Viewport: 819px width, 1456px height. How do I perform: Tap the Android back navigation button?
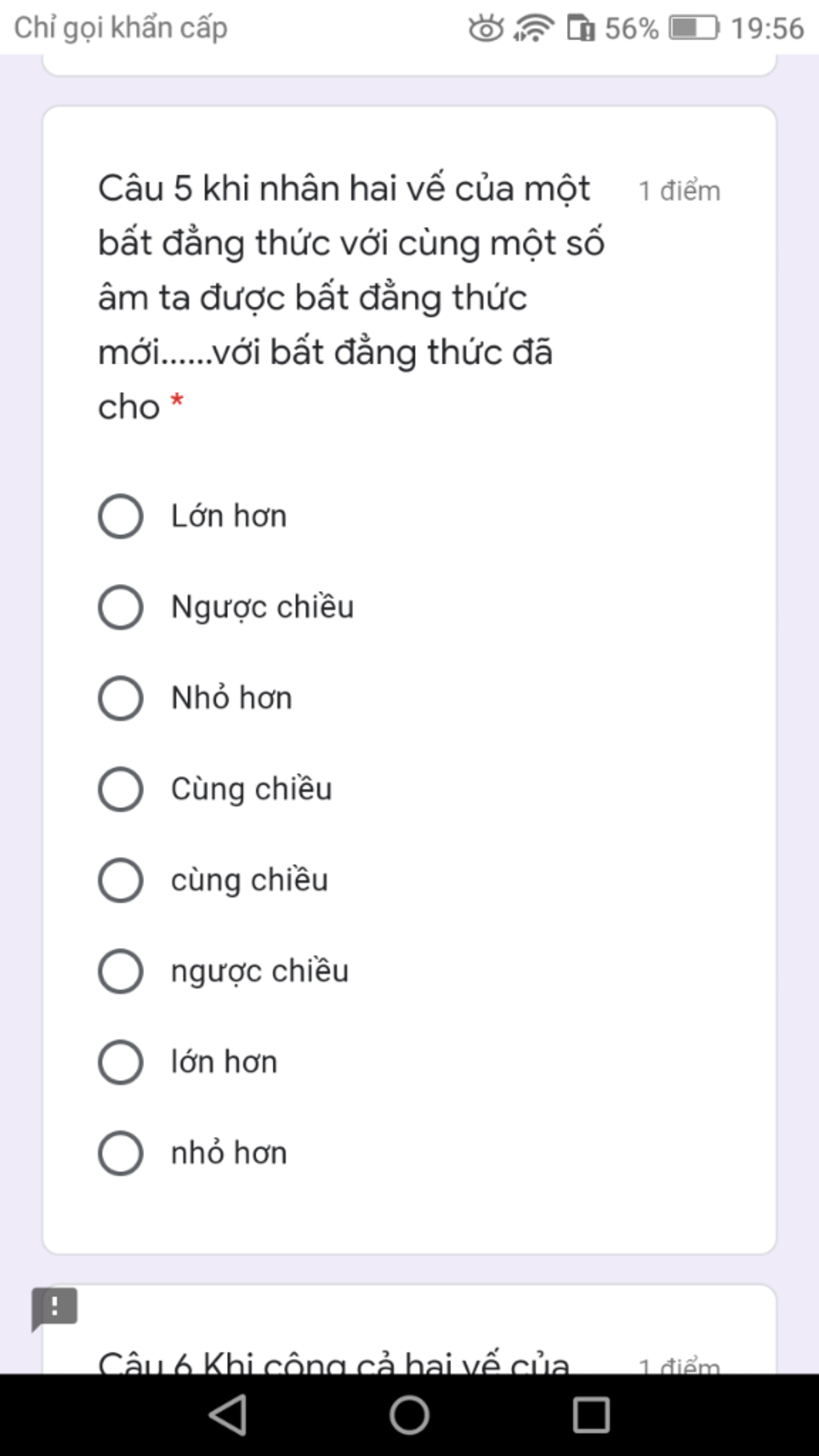click(x=228, y=1414)
